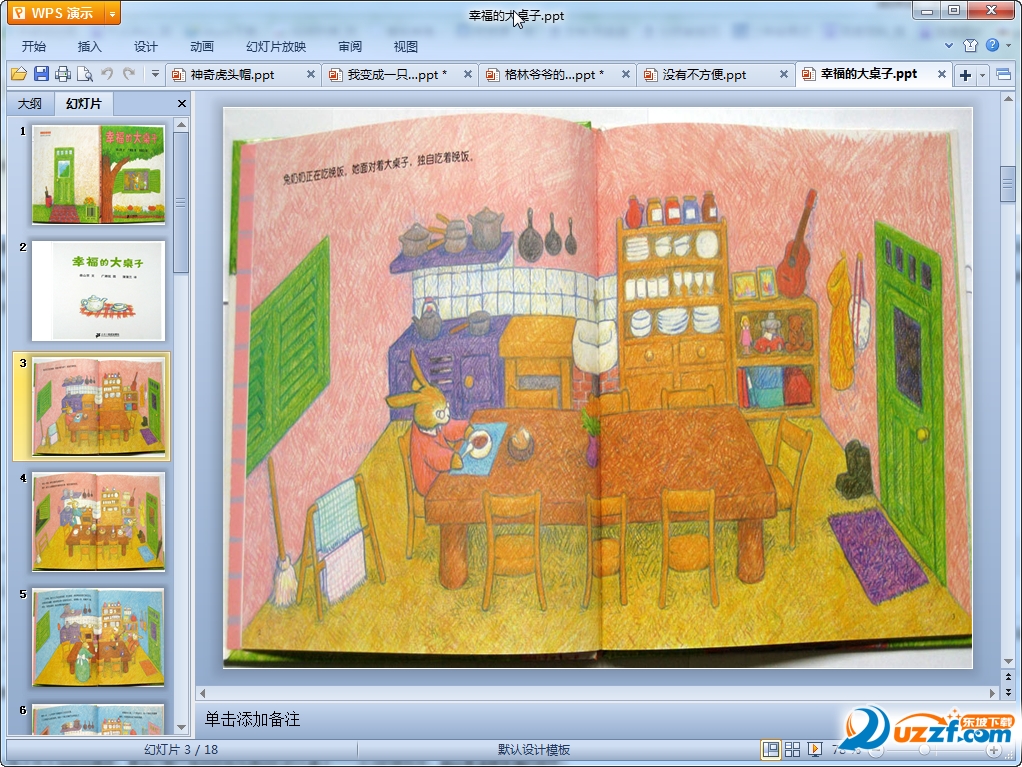Viewport: 1022px width, 767px height.
Task: Click the zoom in plus button
Action: click(x=993, y=750)
